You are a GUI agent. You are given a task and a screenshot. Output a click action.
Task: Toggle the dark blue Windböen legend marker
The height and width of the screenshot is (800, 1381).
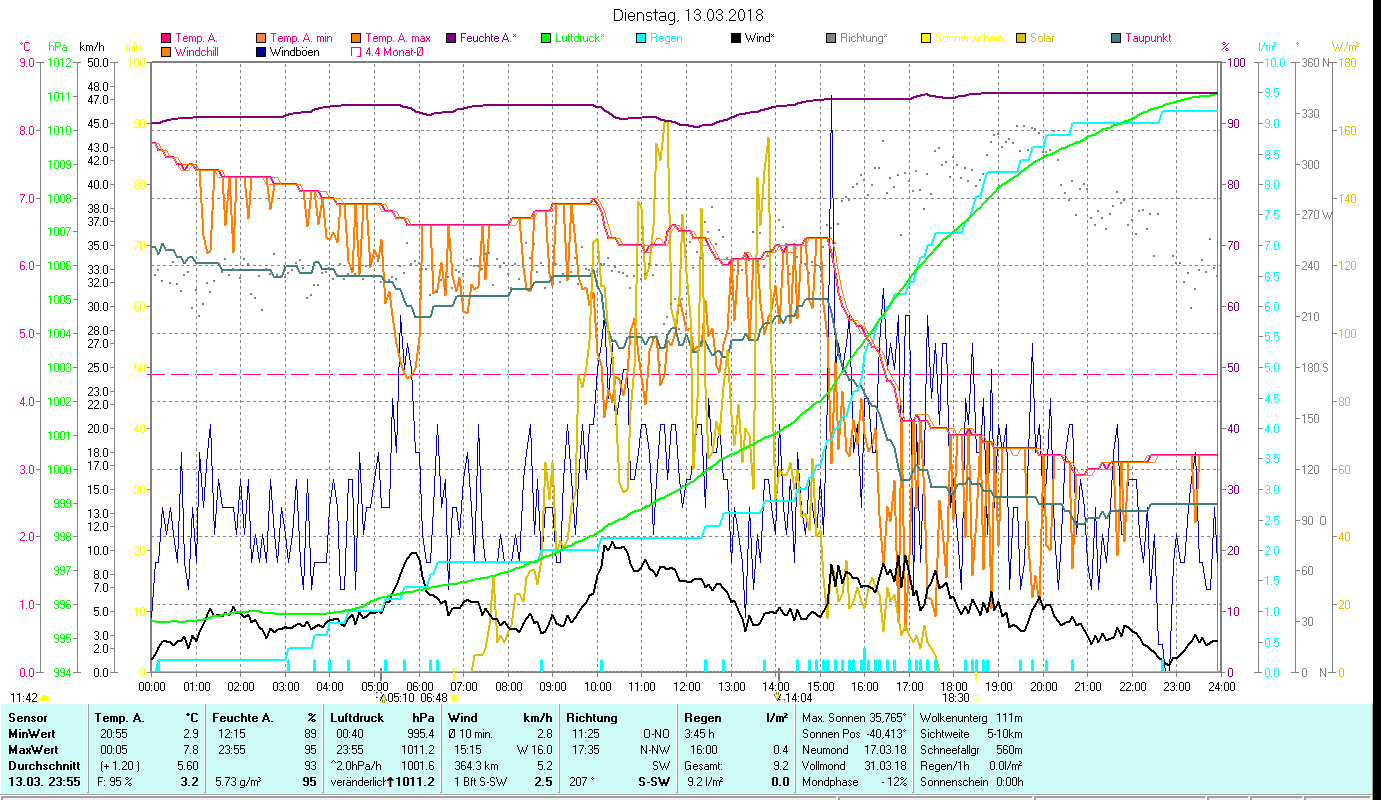click(x=262, y=52)
